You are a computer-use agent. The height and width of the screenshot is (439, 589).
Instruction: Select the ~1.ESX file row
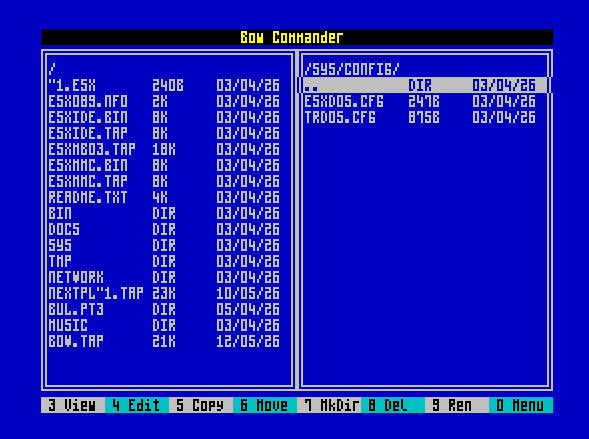(169, 85)
